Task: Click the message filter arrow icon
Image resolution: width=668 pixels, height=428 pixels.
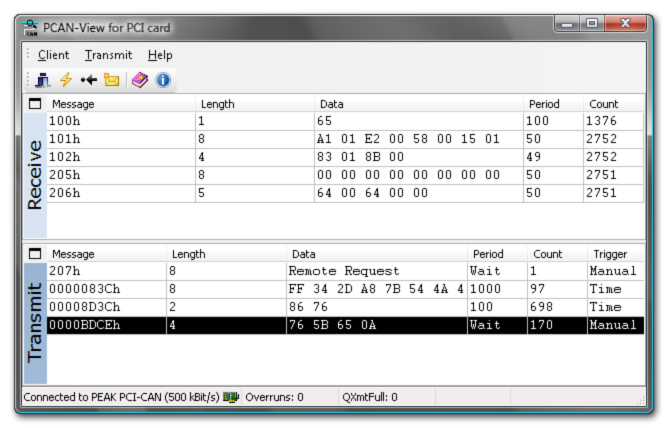Action: point(88,80)
